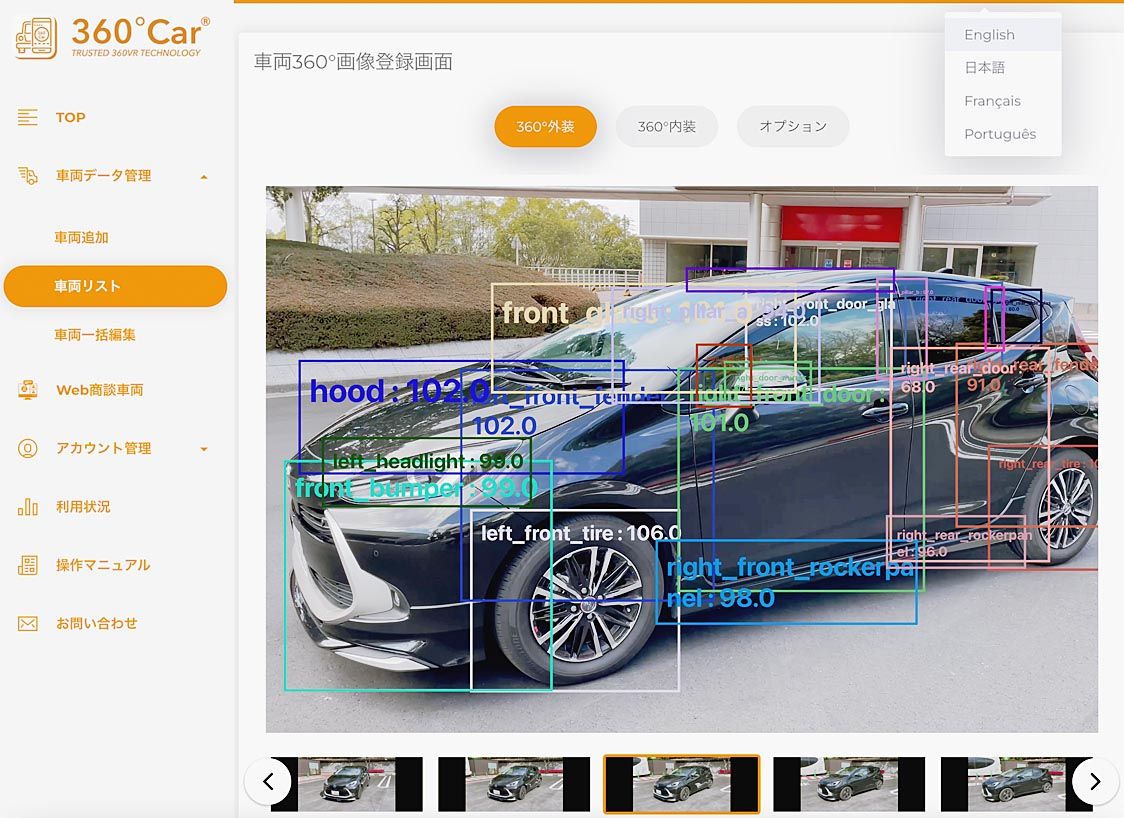
Task: Select the 360°外装 tab
Action: pos(545,127)
